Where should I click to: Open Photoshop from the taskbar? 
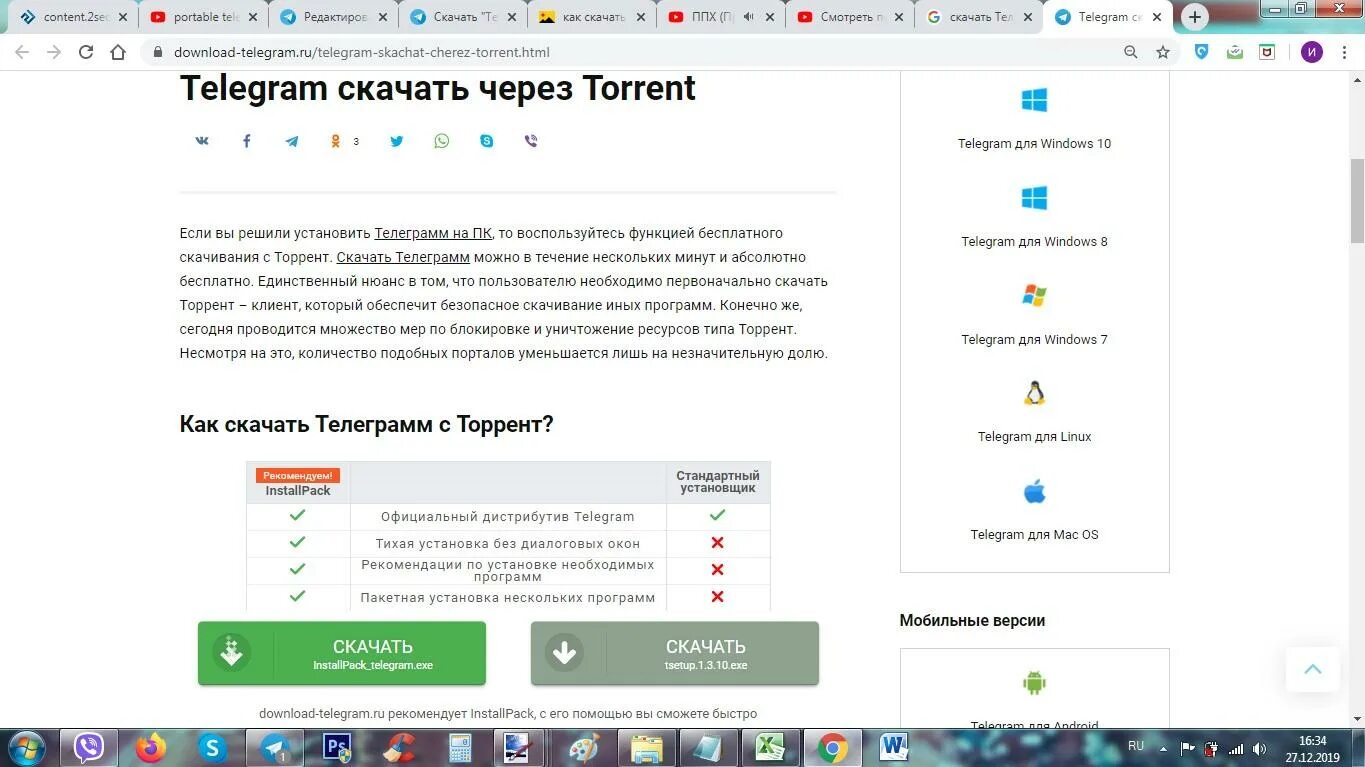[337, 747]
